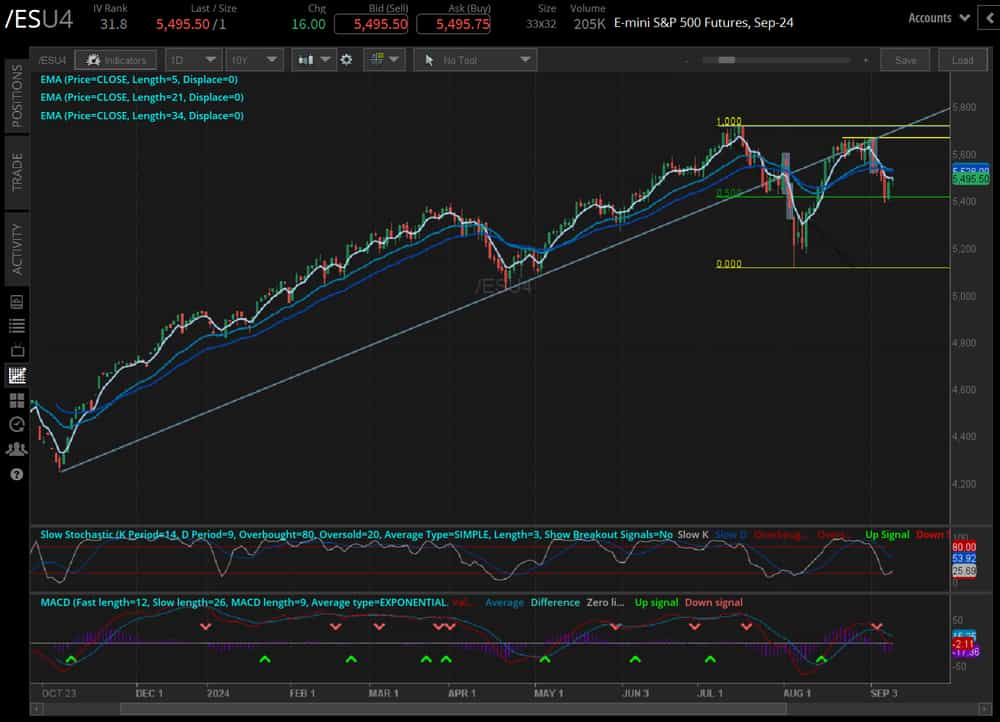Click the zoom in plus icon
Image resolution: width=1000 pixels, height=722 pixels.
[x=865, y=61]
